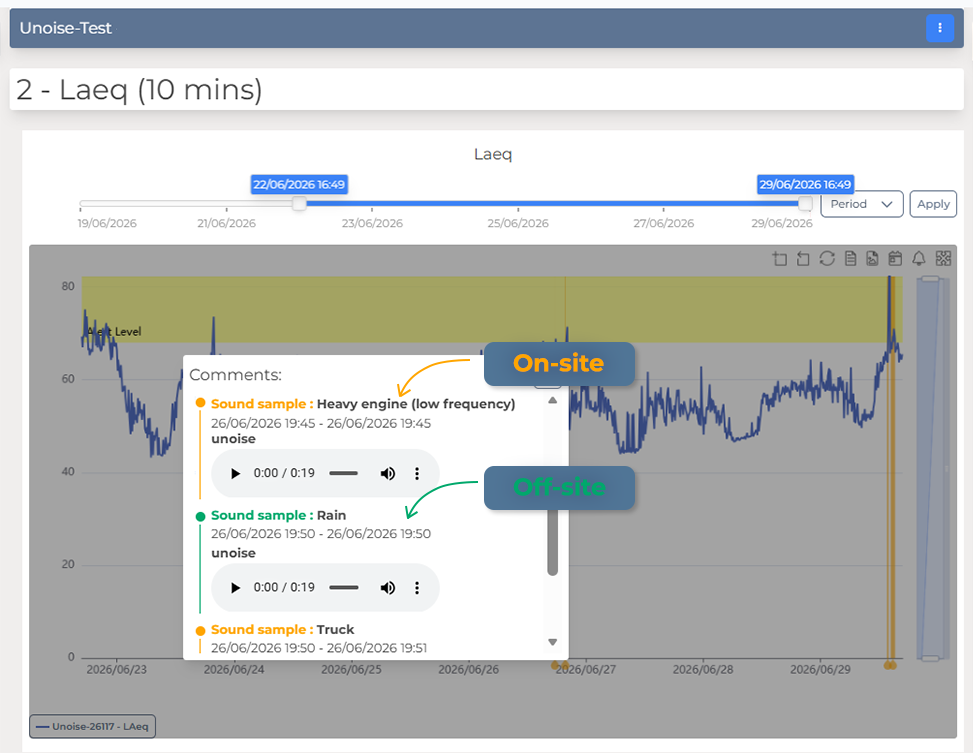This screenshot has height=753, width=973.
Task: Refresh the Laeq chart
Action: (x=827, y=258)
